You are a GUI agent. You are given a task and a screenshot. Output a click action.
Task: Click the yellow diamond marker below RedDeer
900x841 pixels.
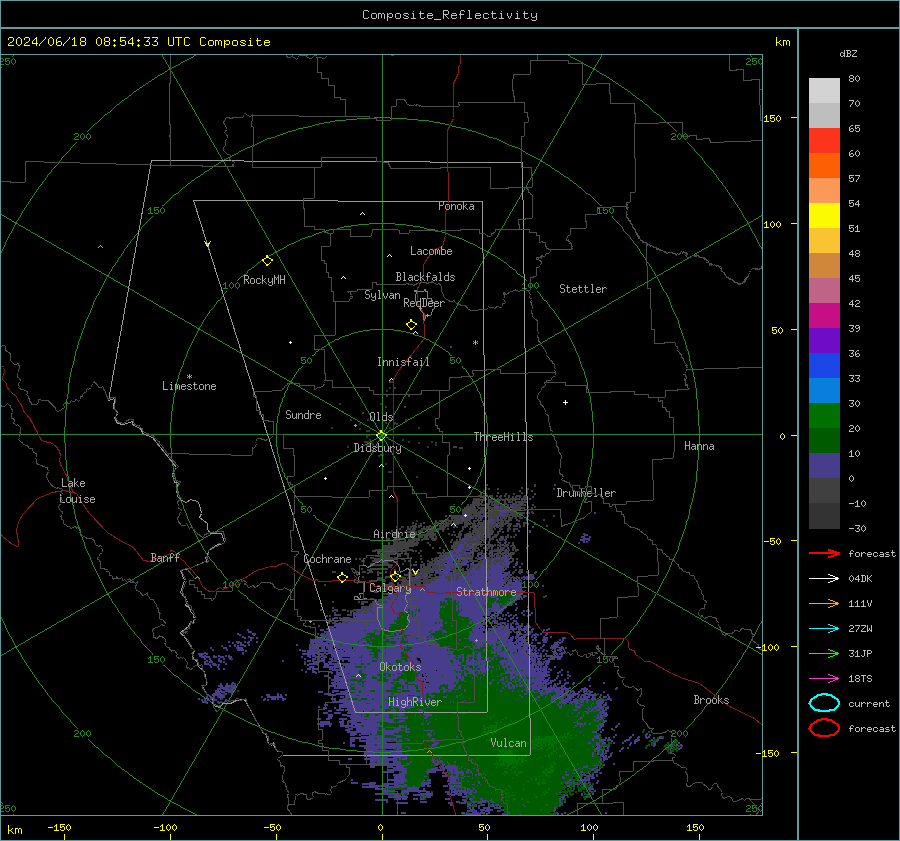pos(412,325)
